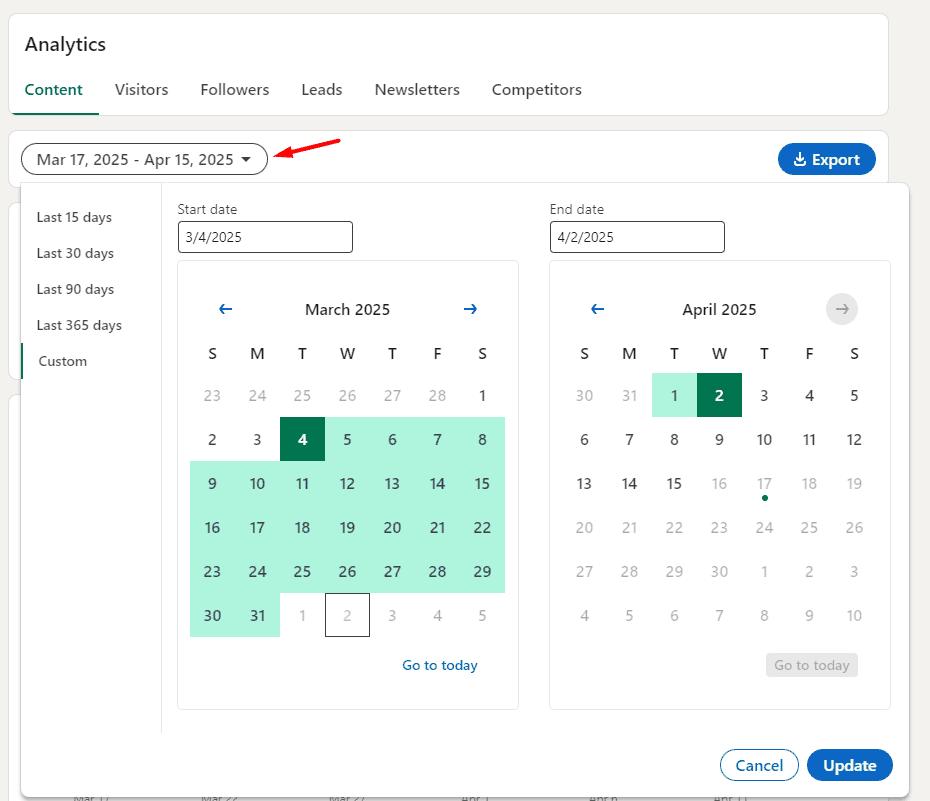
Task: Export the analytics data
Action: (x=826, y=160)
